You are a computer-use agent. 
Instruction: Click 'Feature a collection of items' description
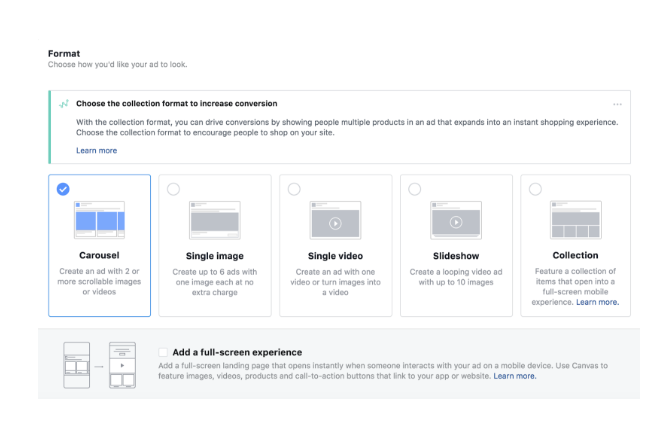click(x=575, y=286)
